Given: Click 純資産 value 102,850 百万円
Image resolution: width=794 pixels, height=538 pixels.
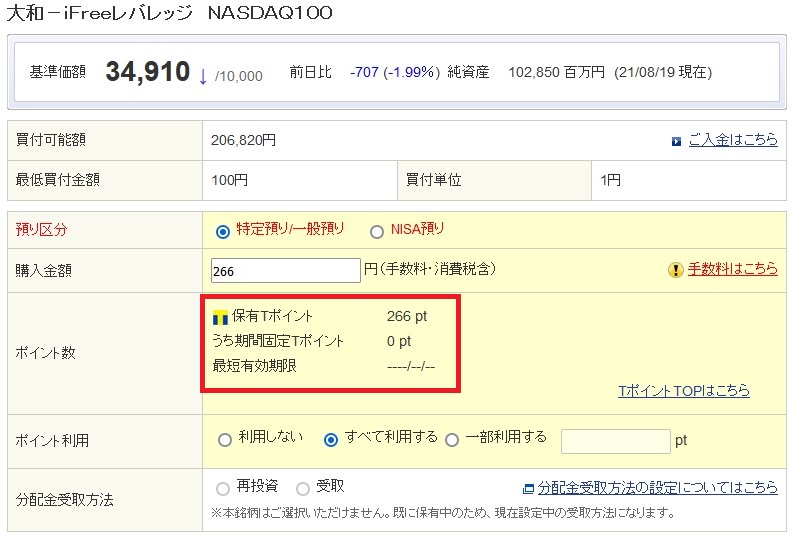Looking at the screenshot, I should 557,72.
